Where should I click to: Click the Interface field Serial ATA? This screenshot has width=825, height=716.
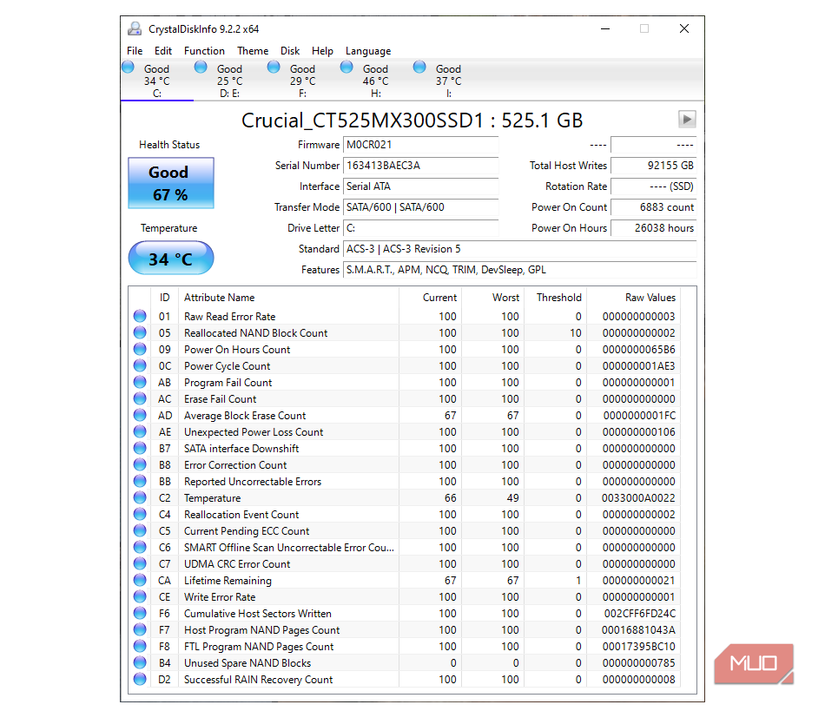click(x=420, y=186)
